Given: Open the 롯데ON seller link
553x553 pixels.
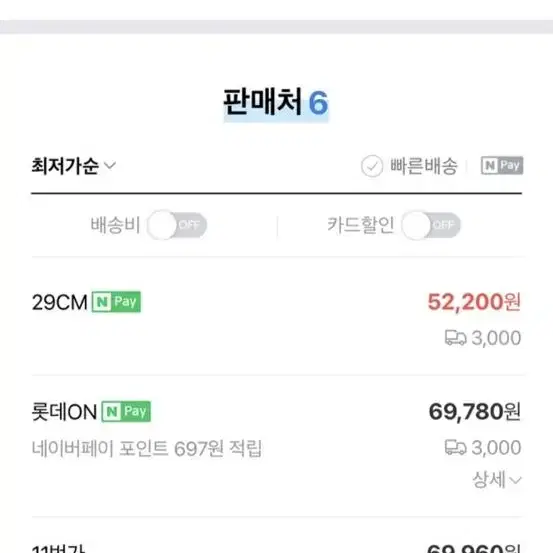Looking at the screenshot, I should (x=64, y=412).
